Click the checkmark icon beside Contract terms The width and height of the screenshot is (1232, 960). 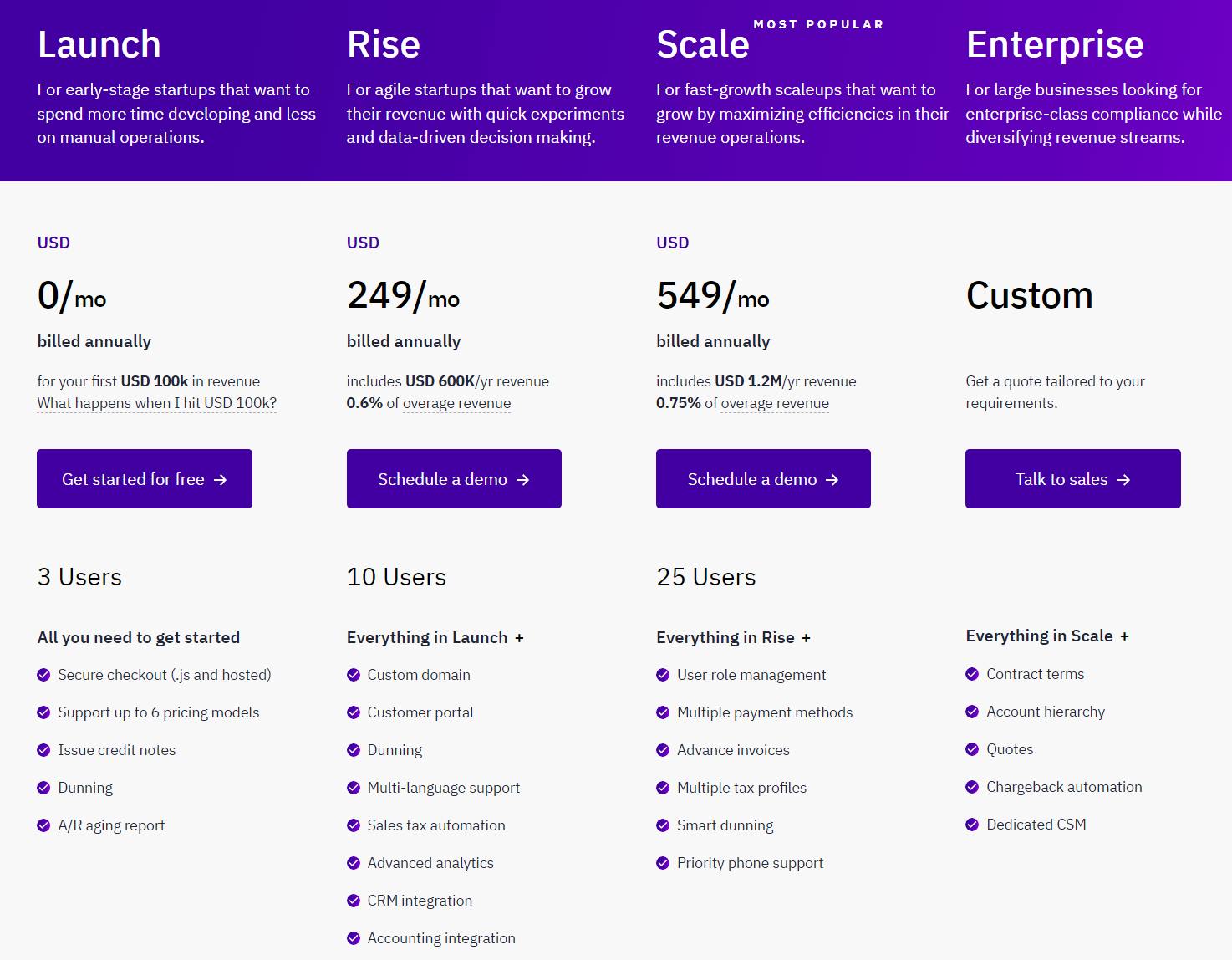[x=972, y=674]
